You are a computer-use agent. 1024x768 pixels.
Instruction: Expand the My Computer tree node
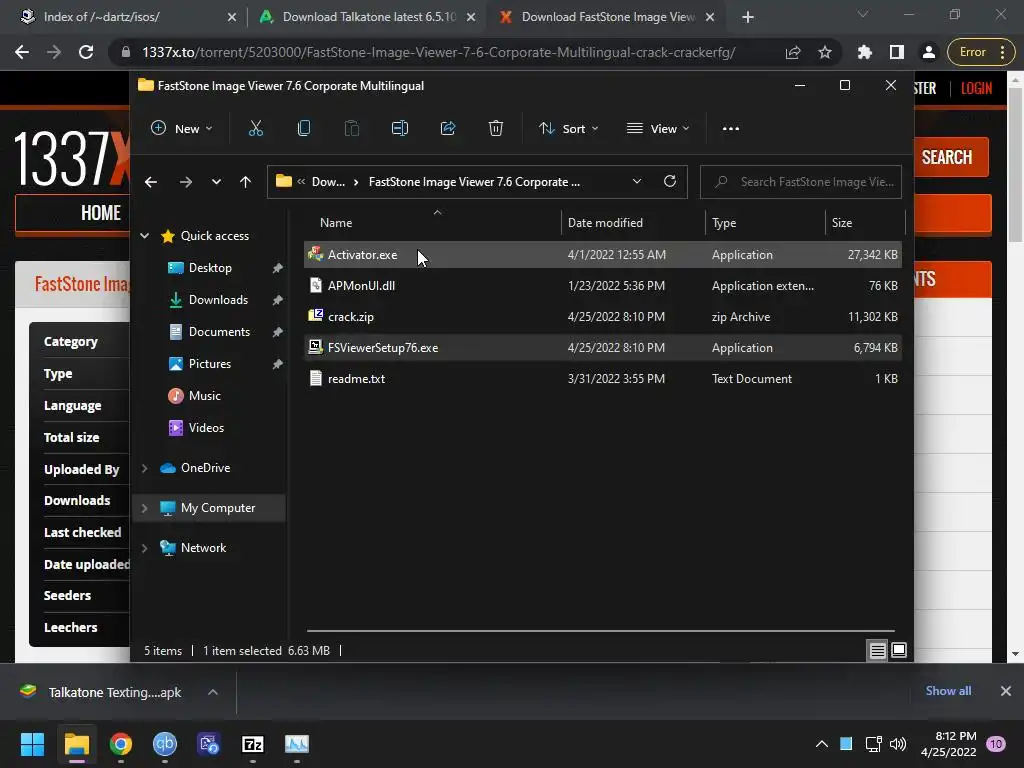[144, 508]
